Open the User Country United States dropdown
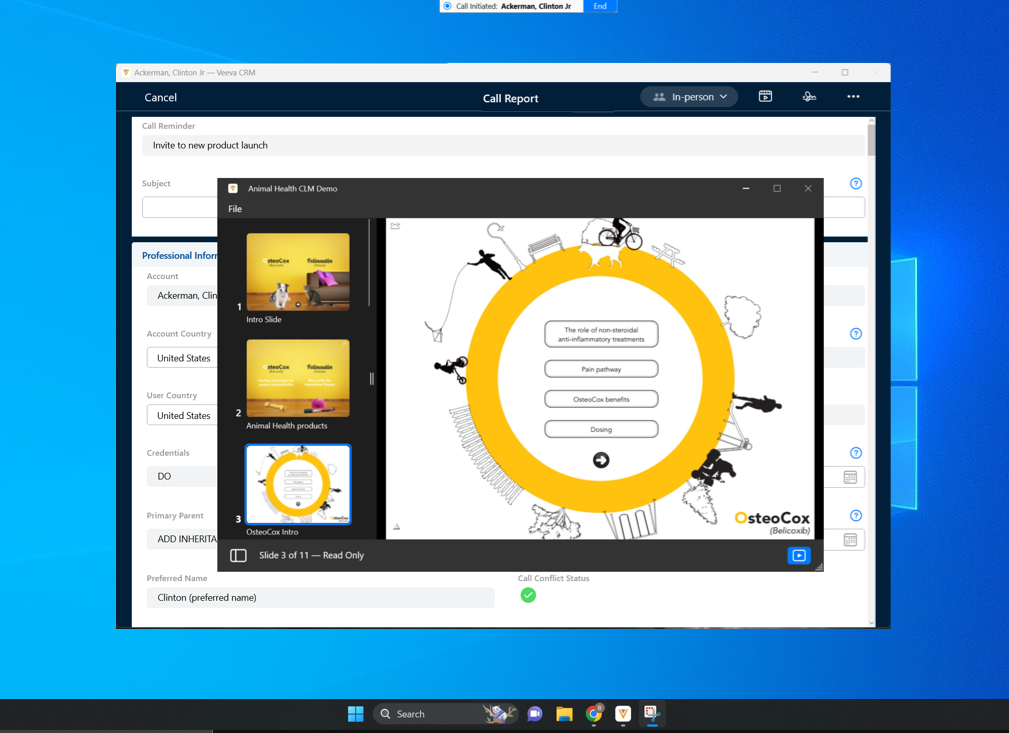The height and width of the screenshot is (733, 1009). coord(183,416)
